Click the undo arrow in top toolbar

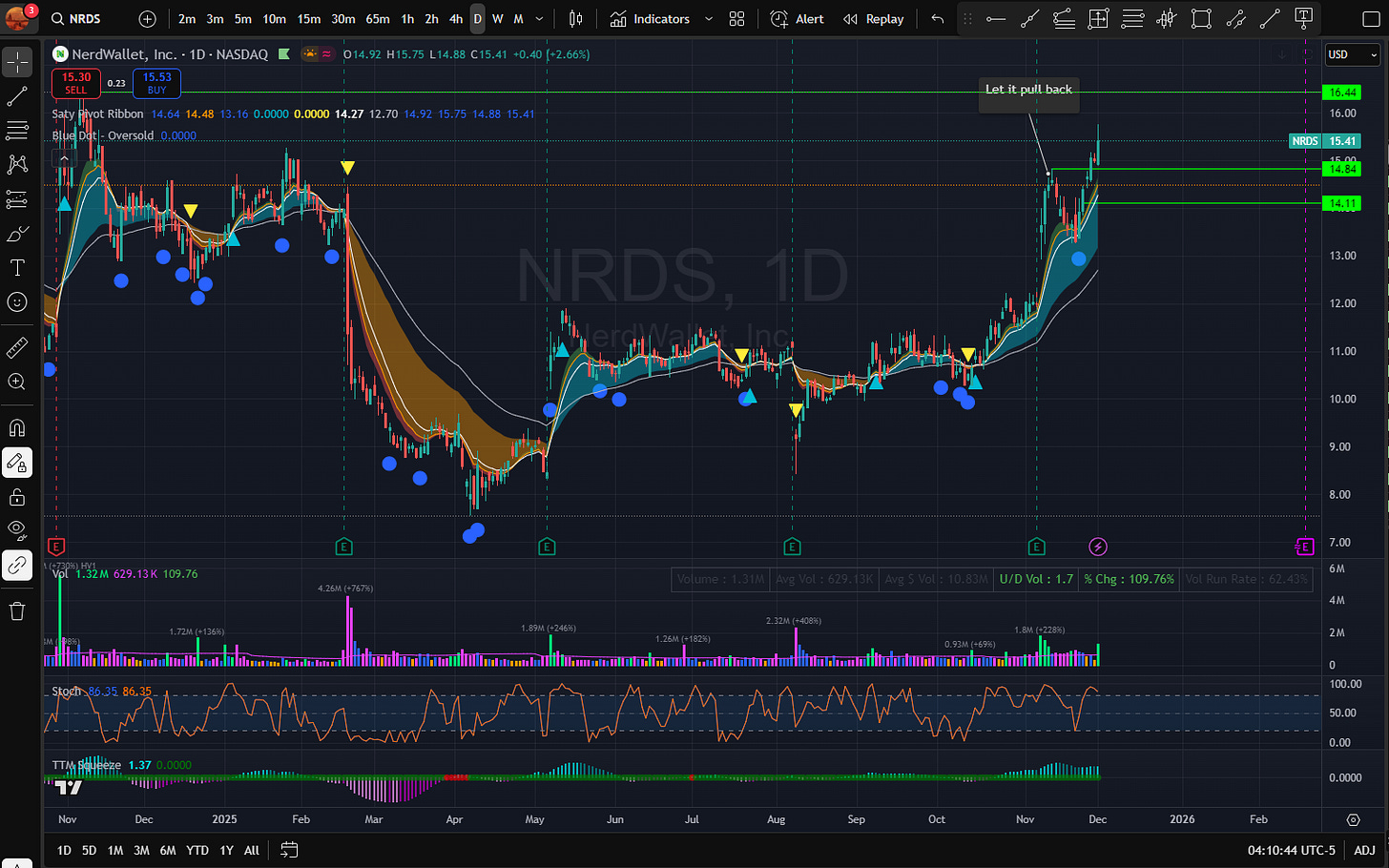coord(937,19)
